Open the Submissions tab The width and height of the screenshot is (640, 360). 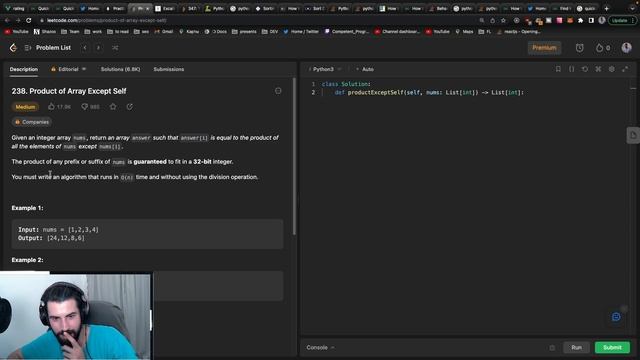(x=169, y=69)
